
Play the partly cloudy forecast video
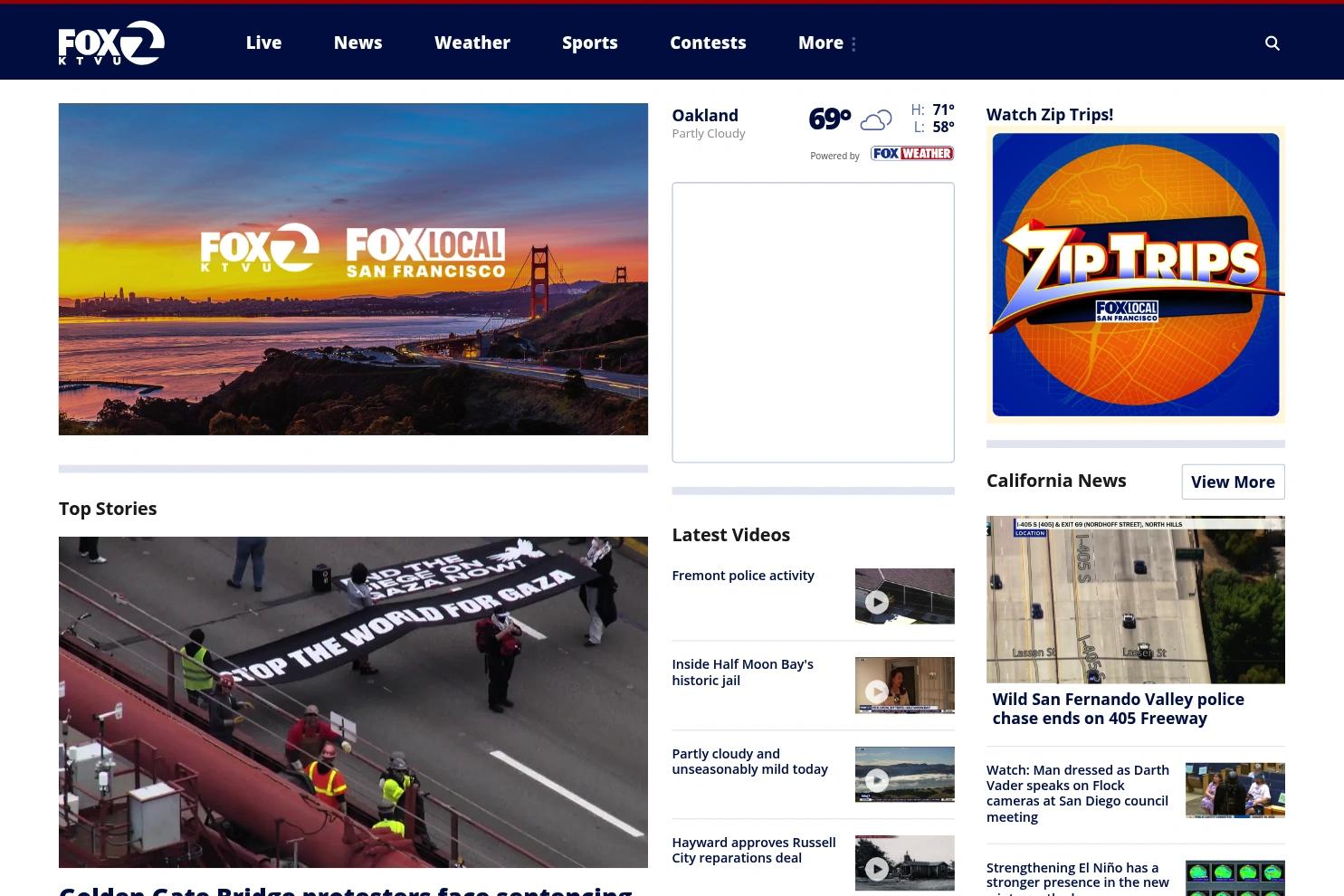coord(904,775)
